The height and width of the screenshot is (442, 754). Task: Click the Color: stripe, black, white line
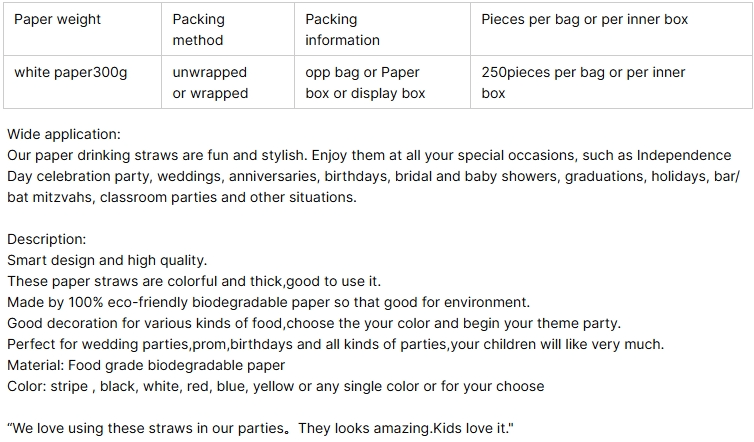point(276,386)
